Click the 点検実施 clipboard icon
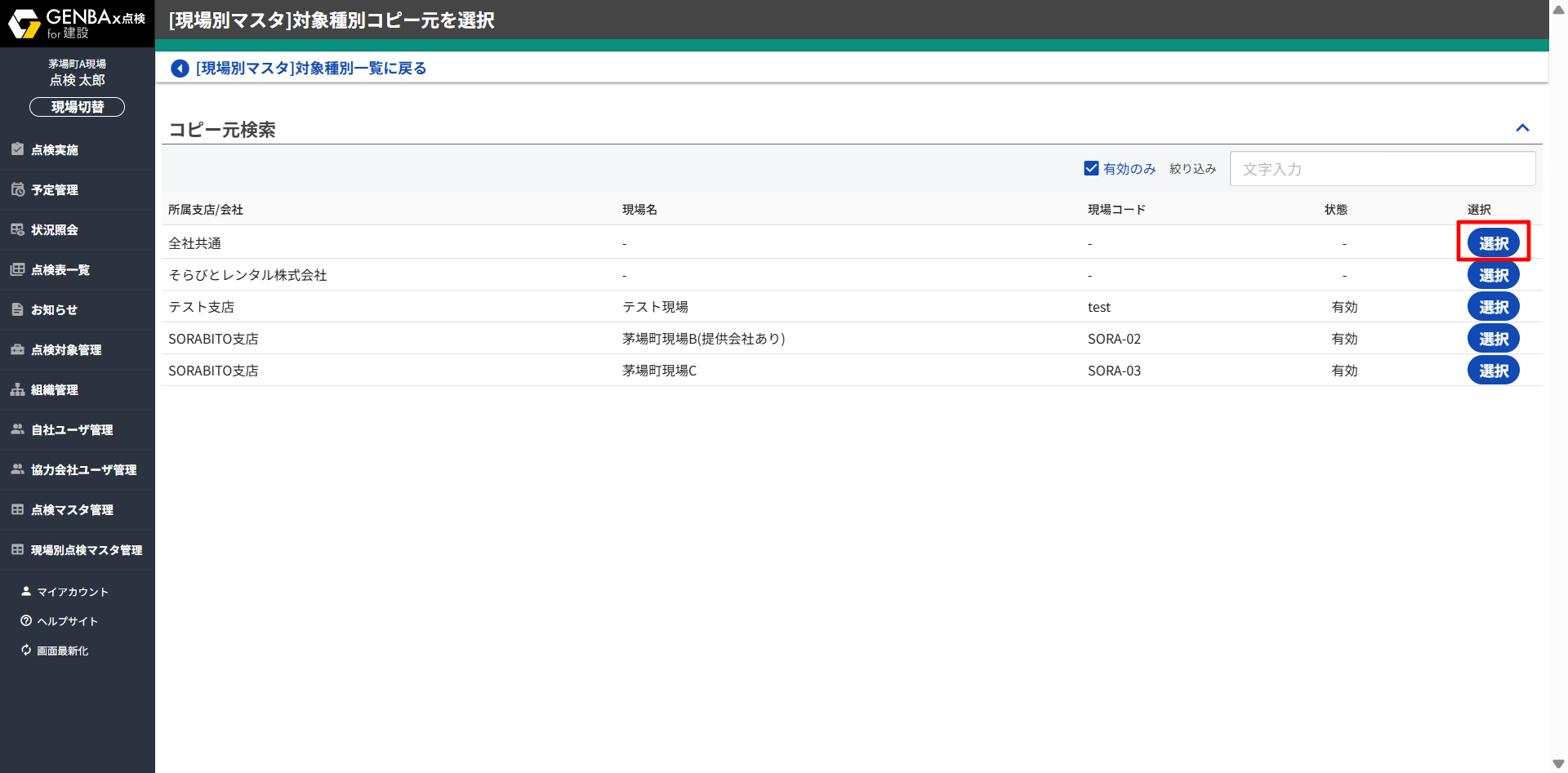 (17, 149)
